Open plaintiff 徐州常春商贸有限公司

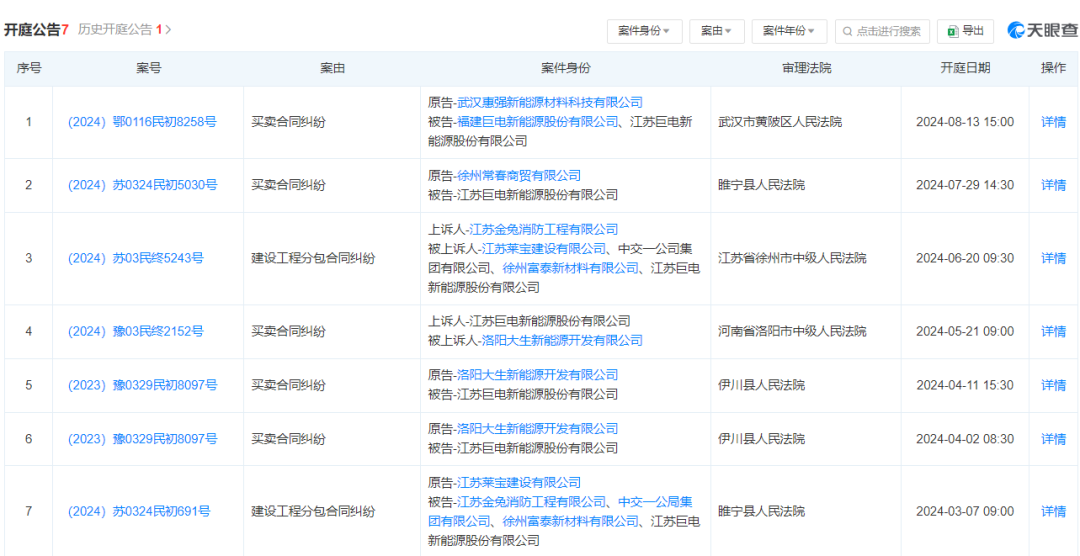(519, 176)
